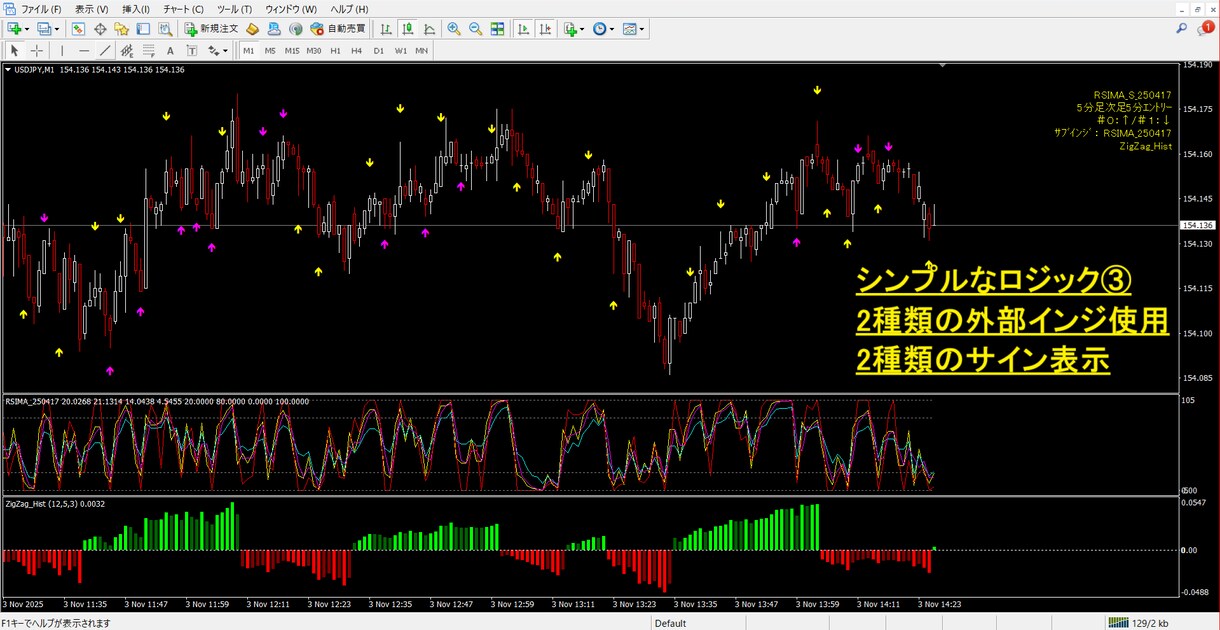The image size is (1220, 630).
Task: Click the chart shift marker triangle at top
Action: (x=942, y=65)
